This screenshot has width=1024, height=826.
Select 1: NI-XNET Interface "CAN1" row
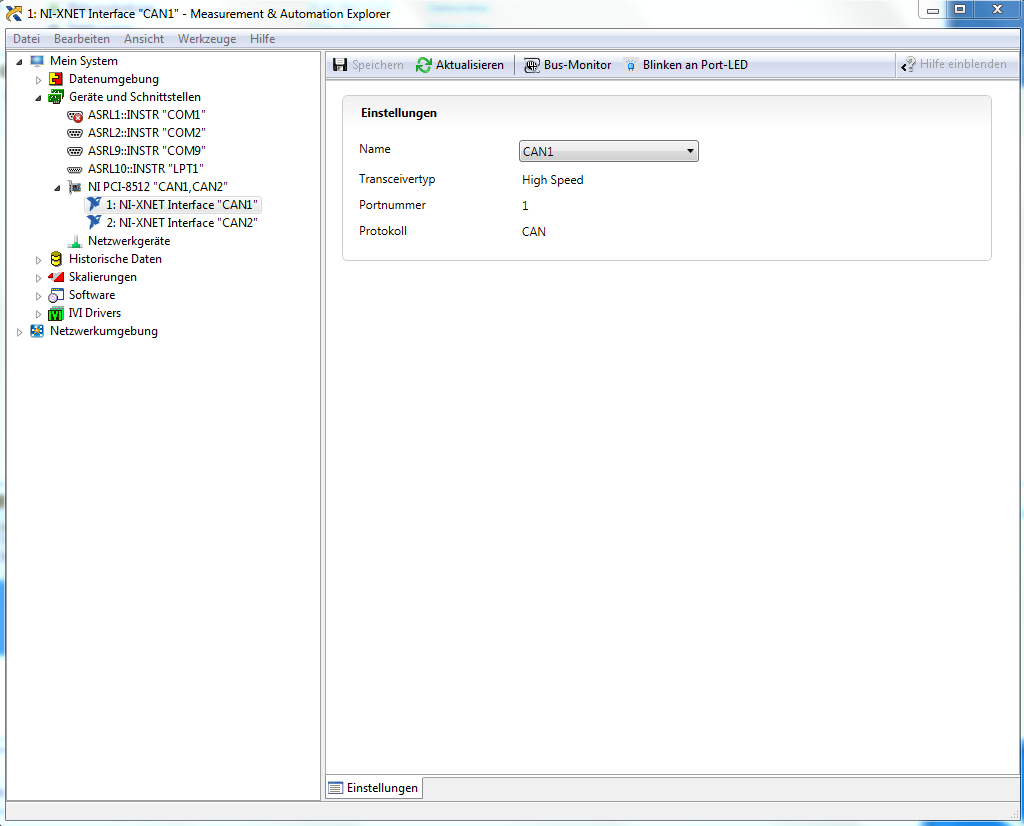pos(182,205)
